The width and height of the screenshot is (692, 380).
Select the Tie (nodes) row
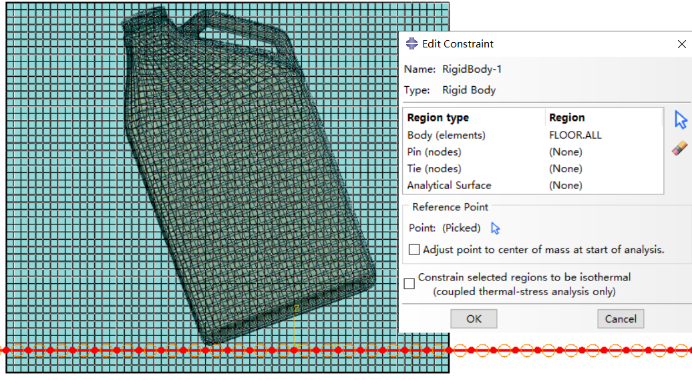(x=533, y=169)
